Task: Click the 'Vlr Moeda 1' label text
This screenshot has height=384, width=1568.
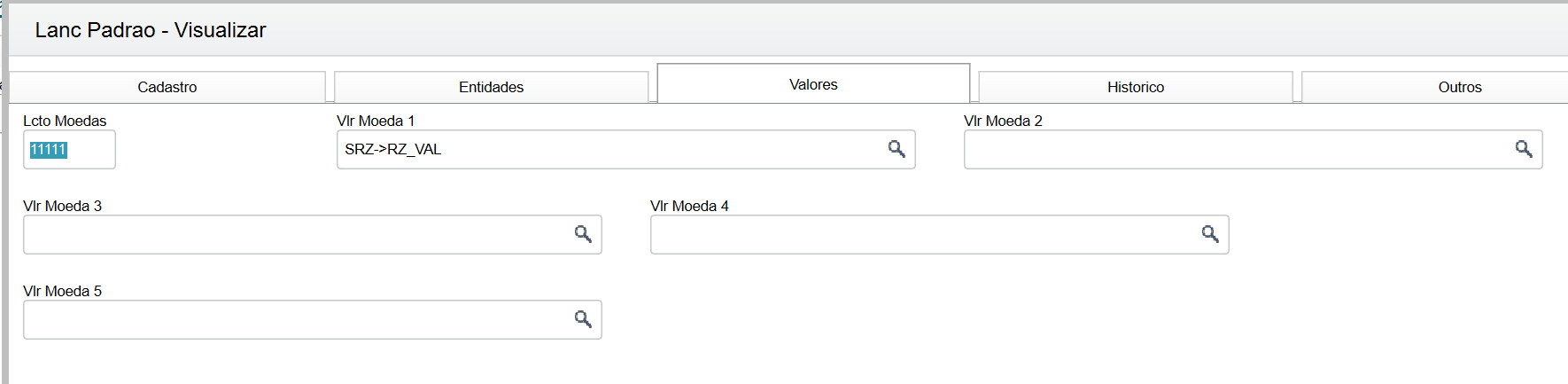Action: [376, 121]
